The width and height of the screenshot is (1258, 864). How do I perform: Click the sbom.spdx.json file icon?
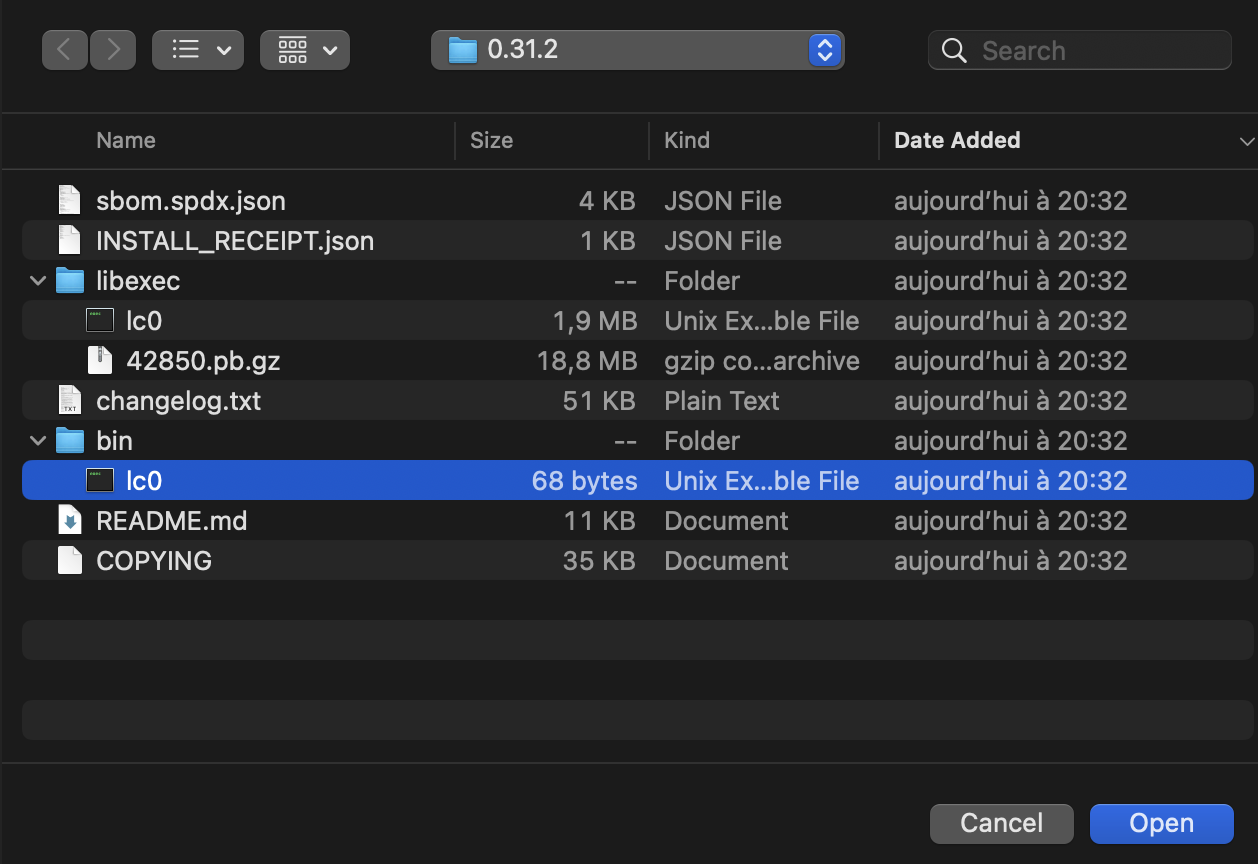click(68, 200)
